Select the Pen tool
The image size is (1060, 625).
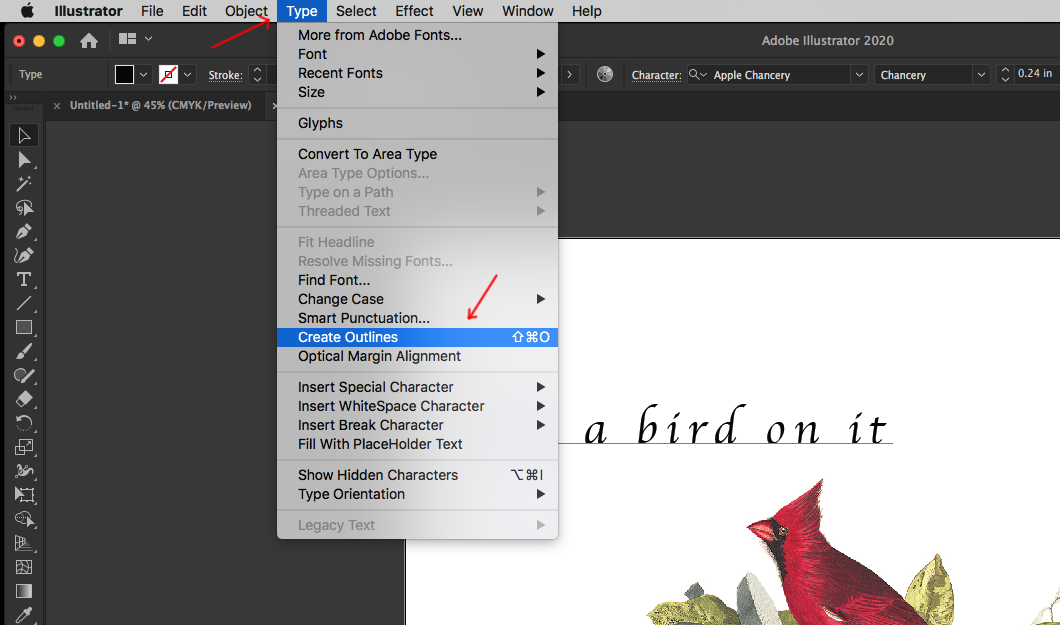pyautogui.click(x=25, y=232)
